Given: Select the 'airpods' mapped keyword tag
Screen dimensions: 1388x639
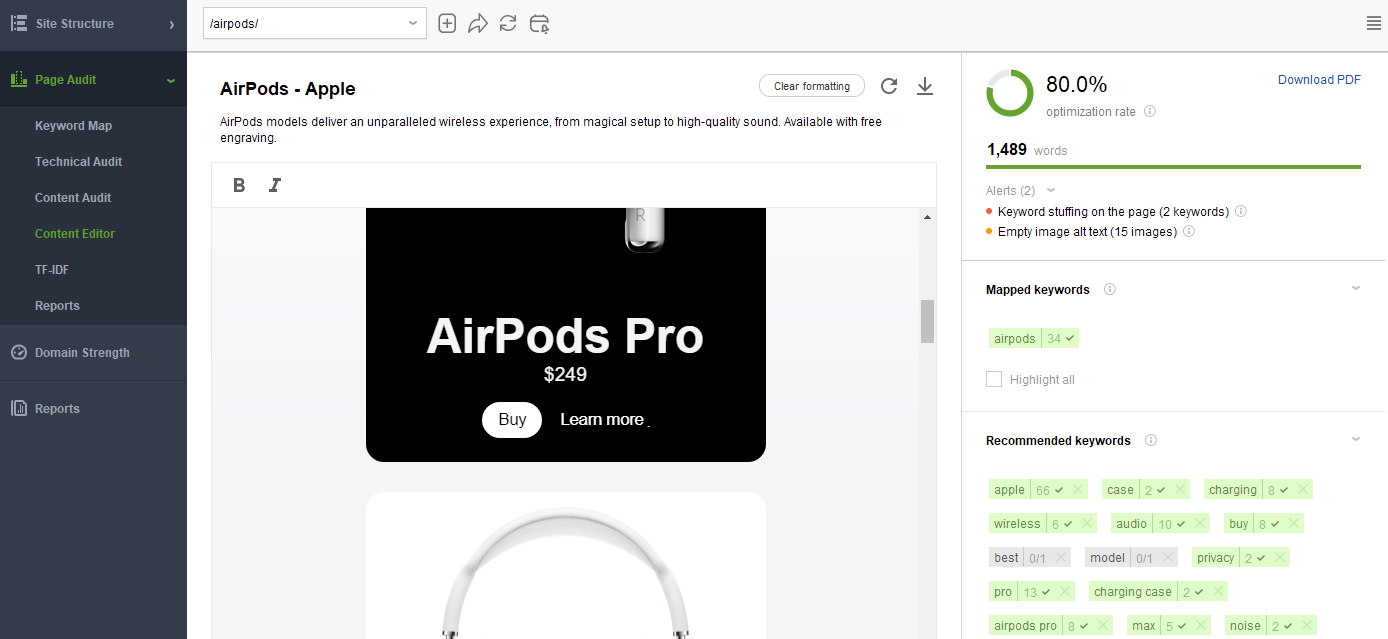Looking at the screenshot, I should tap(1034, 339).
